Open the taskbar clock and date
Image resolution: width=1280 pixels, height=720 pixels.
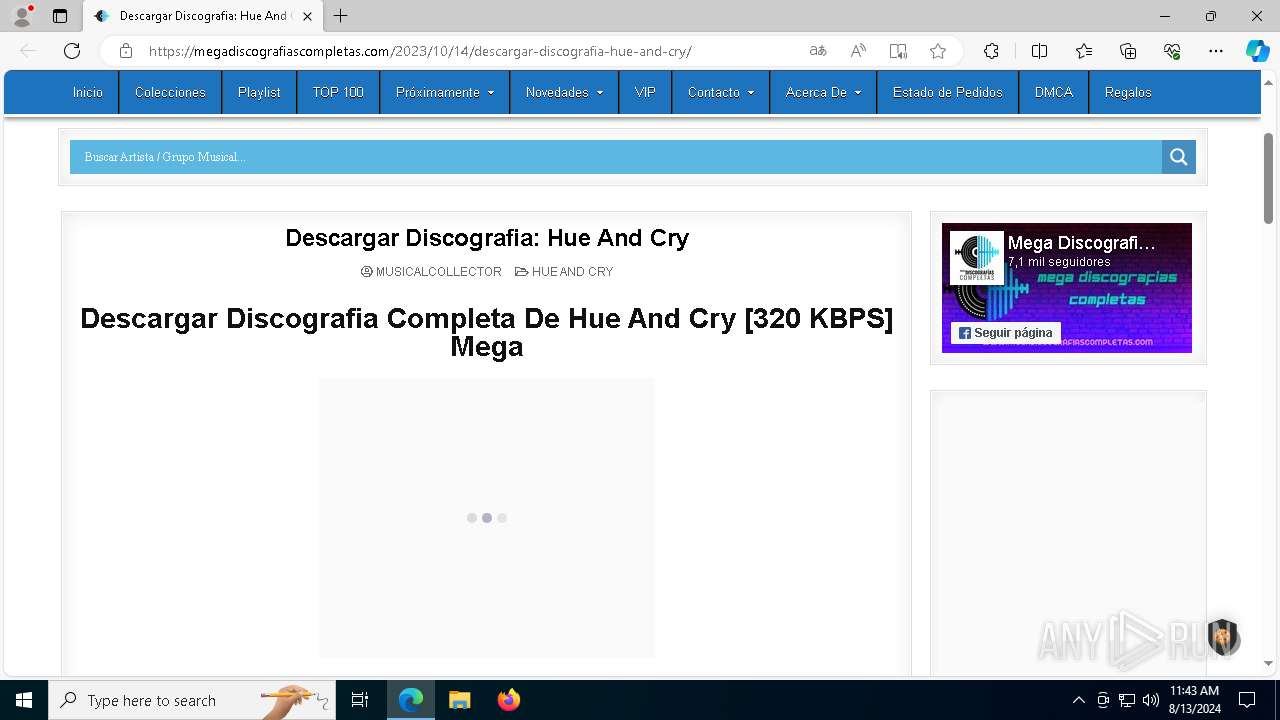point(1194,700)
